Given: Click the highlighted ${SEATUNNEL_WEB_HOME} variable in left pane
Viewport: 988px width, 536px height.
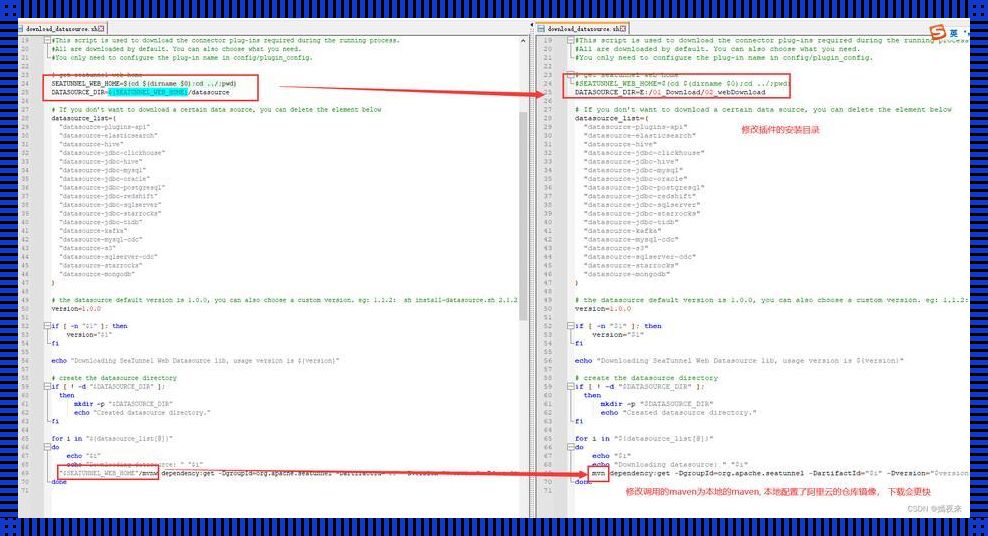Looking at the screenshot, I should [148, 92].
